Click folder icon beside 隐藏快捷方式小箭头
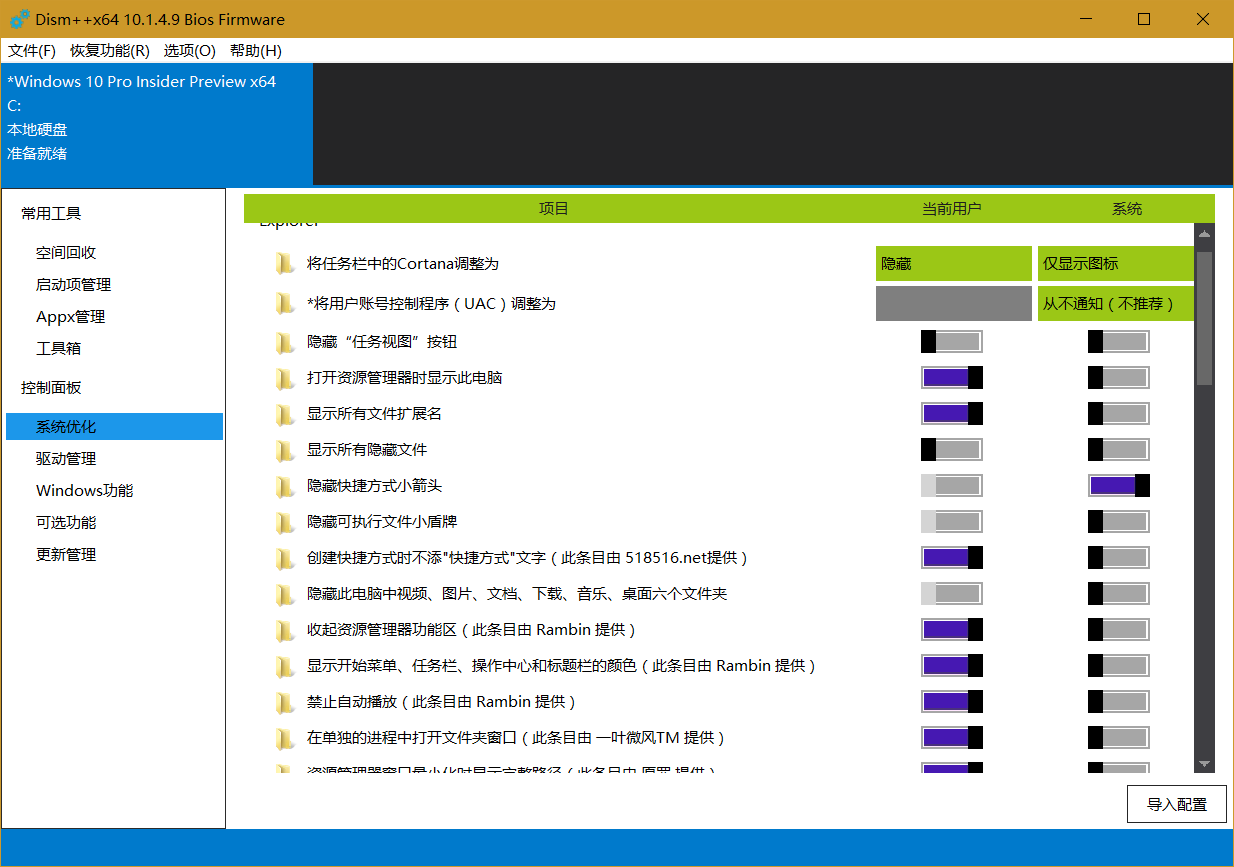This screenshot has width=1234, height=867. point(285,486)
